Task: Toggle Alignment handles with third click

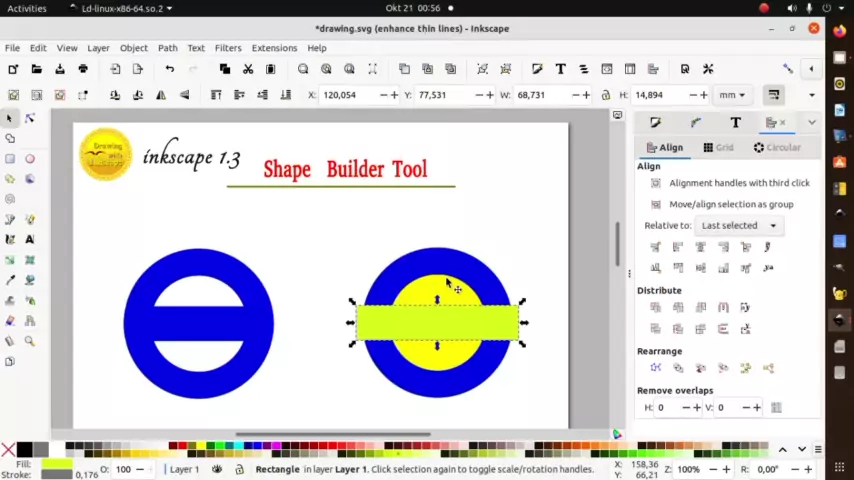Action: (656, 183)
